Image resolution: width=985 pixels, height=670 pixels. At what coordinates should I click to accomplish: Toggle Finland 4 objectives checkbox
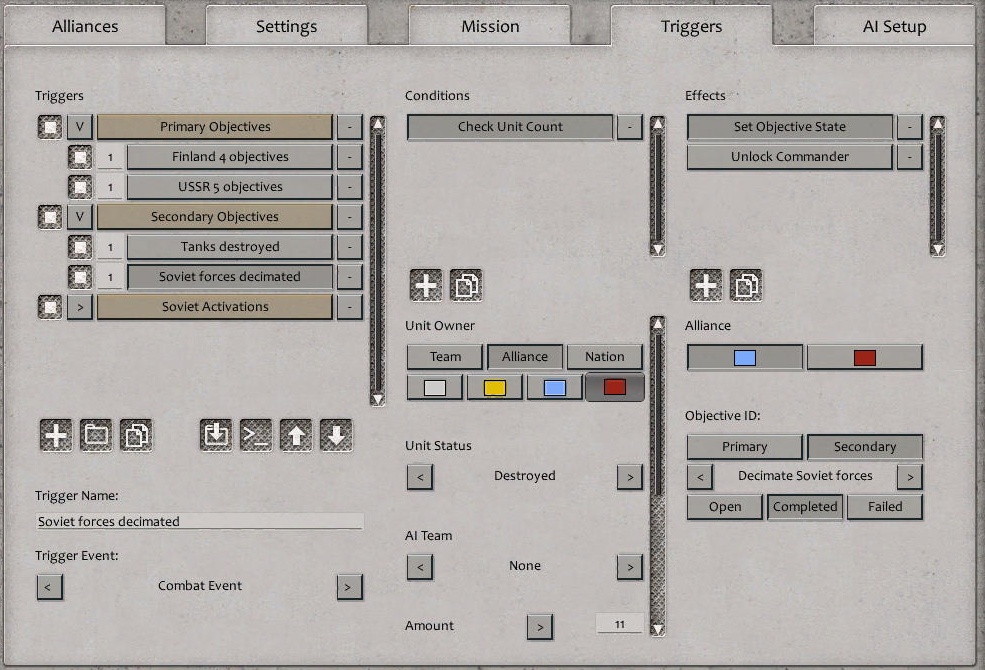(x=80, y=157)
